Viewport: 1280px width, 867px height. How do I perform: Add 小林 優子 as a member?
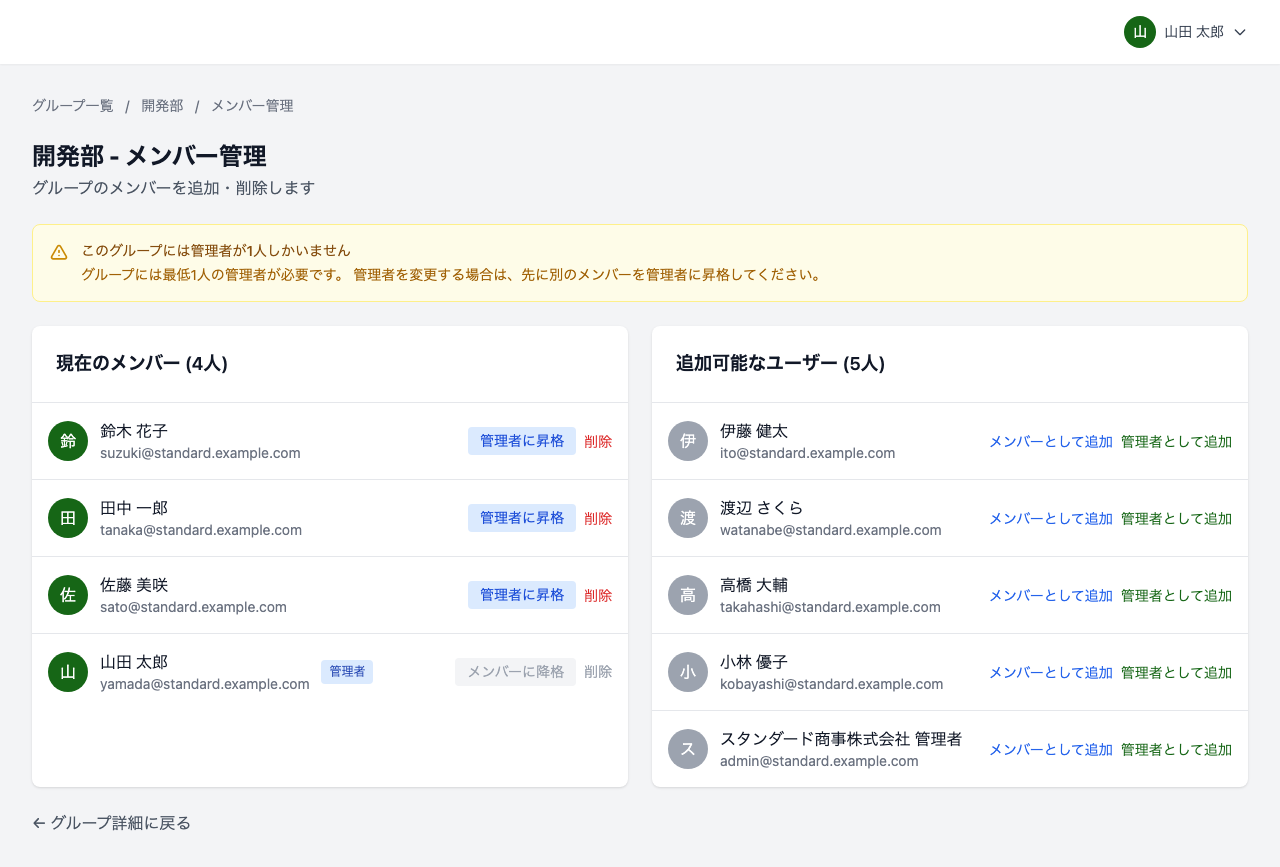click(1050, 672)
